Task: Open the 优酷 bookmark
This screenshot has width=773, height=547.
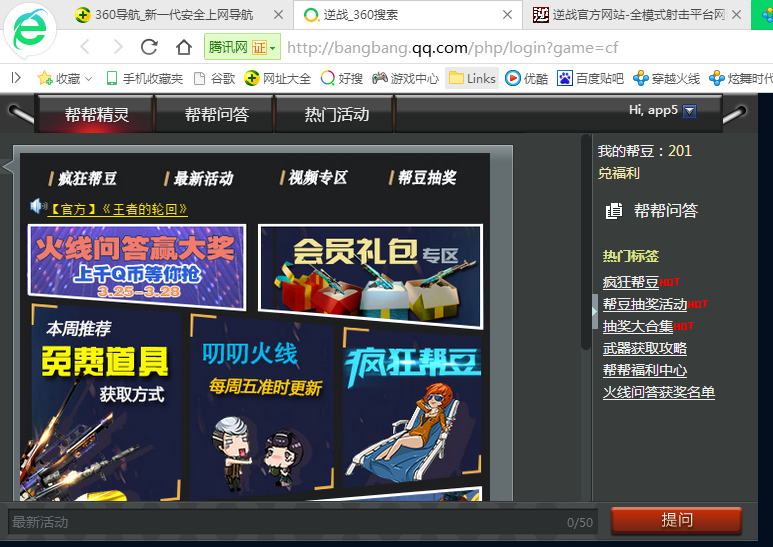Action: [x=527, y=78]
